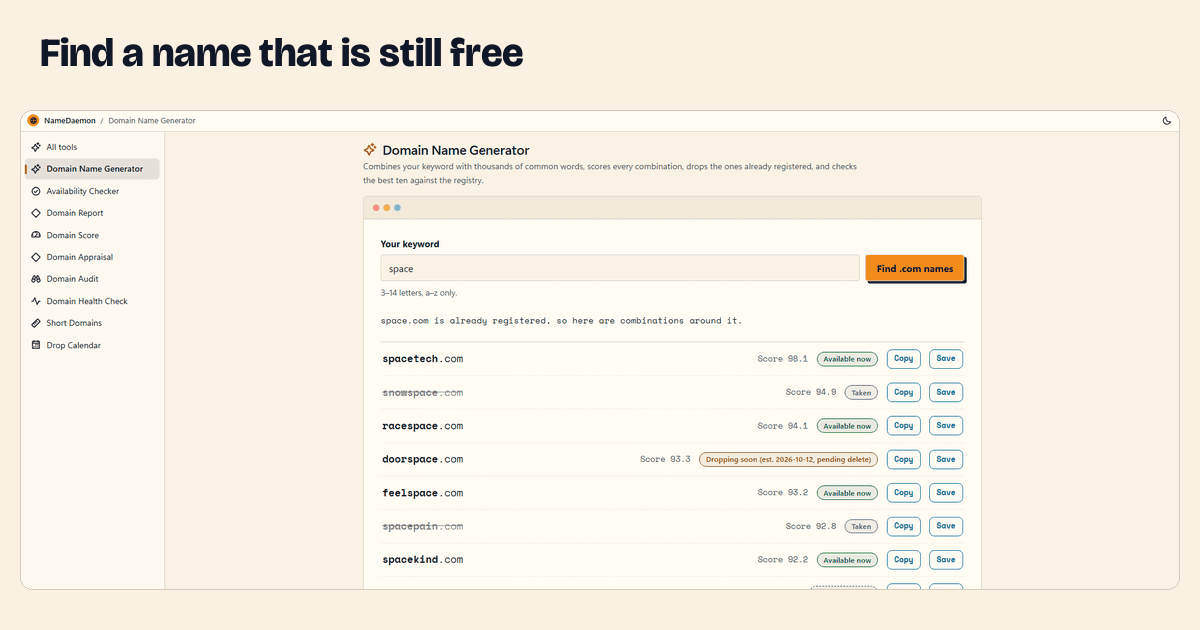Viewport: 1200px width, 630px height.
Task: Save spacekind.com to list
Action: pyautogui.click(x=946, y=560)
